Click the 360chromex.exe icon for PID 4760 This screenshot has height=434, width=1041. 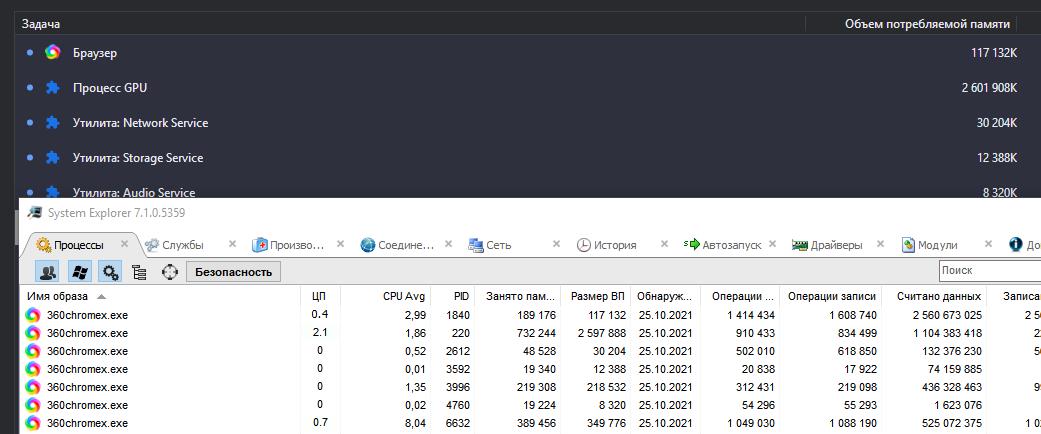33,404
